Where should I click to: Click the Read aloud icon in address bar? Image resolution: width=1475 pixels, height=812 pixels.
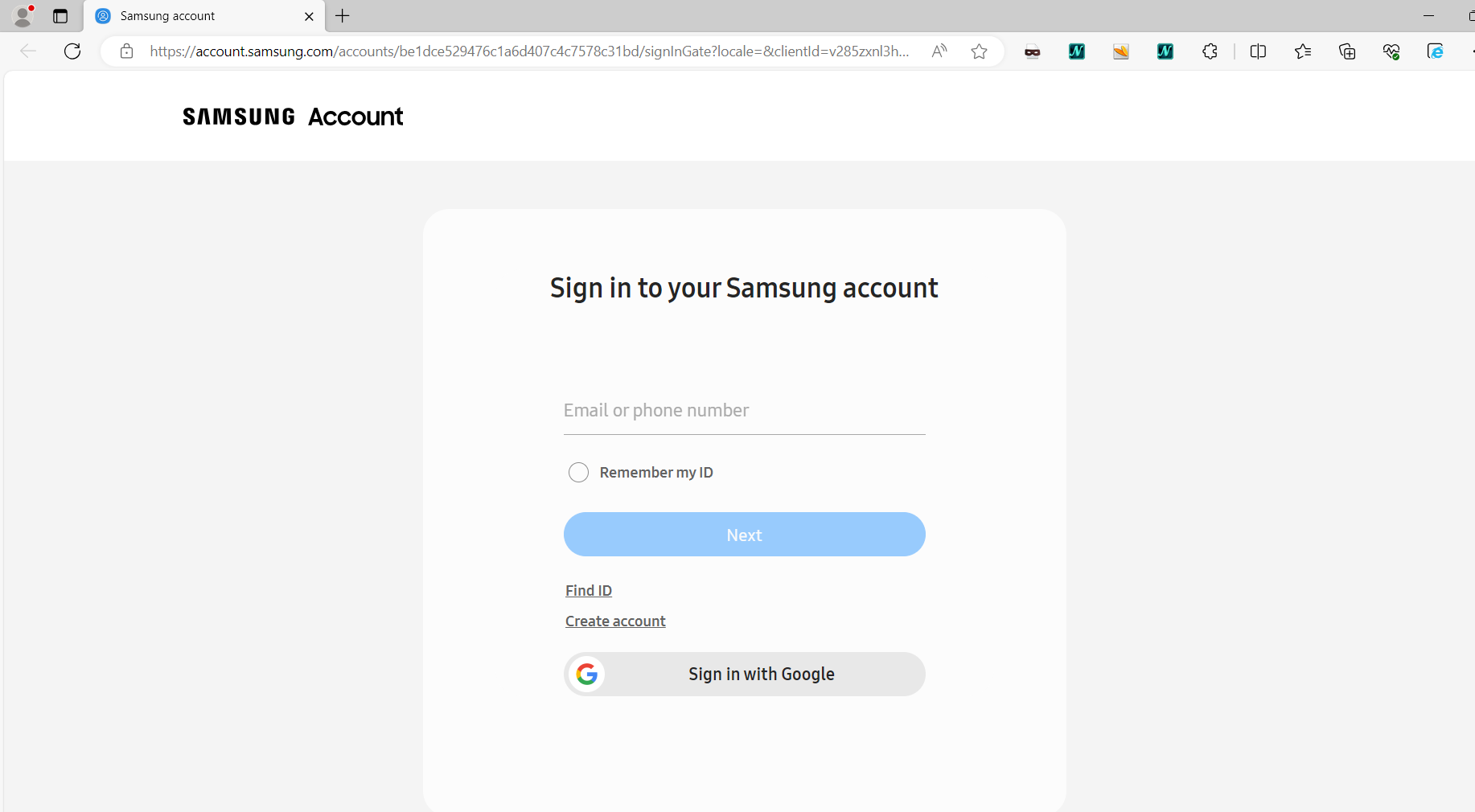pos(939,51)
